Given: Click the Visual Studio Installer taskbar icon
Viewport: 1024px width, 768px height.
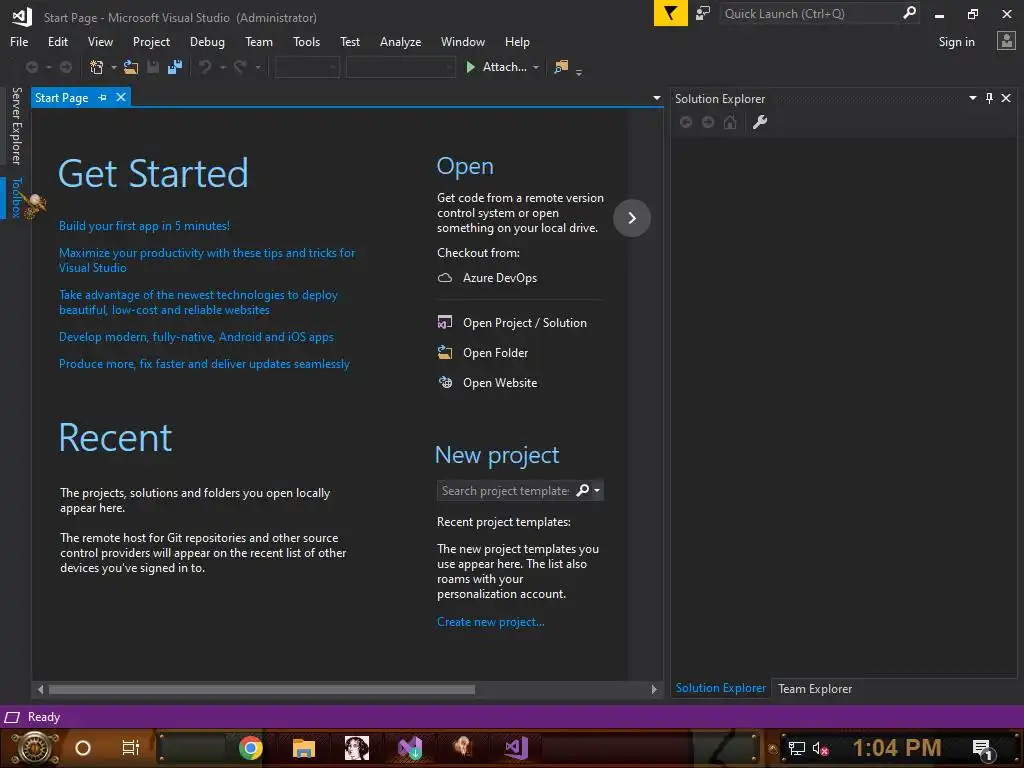Looking at the screenshot, I should pyautogui.click(x=410, y=748).
